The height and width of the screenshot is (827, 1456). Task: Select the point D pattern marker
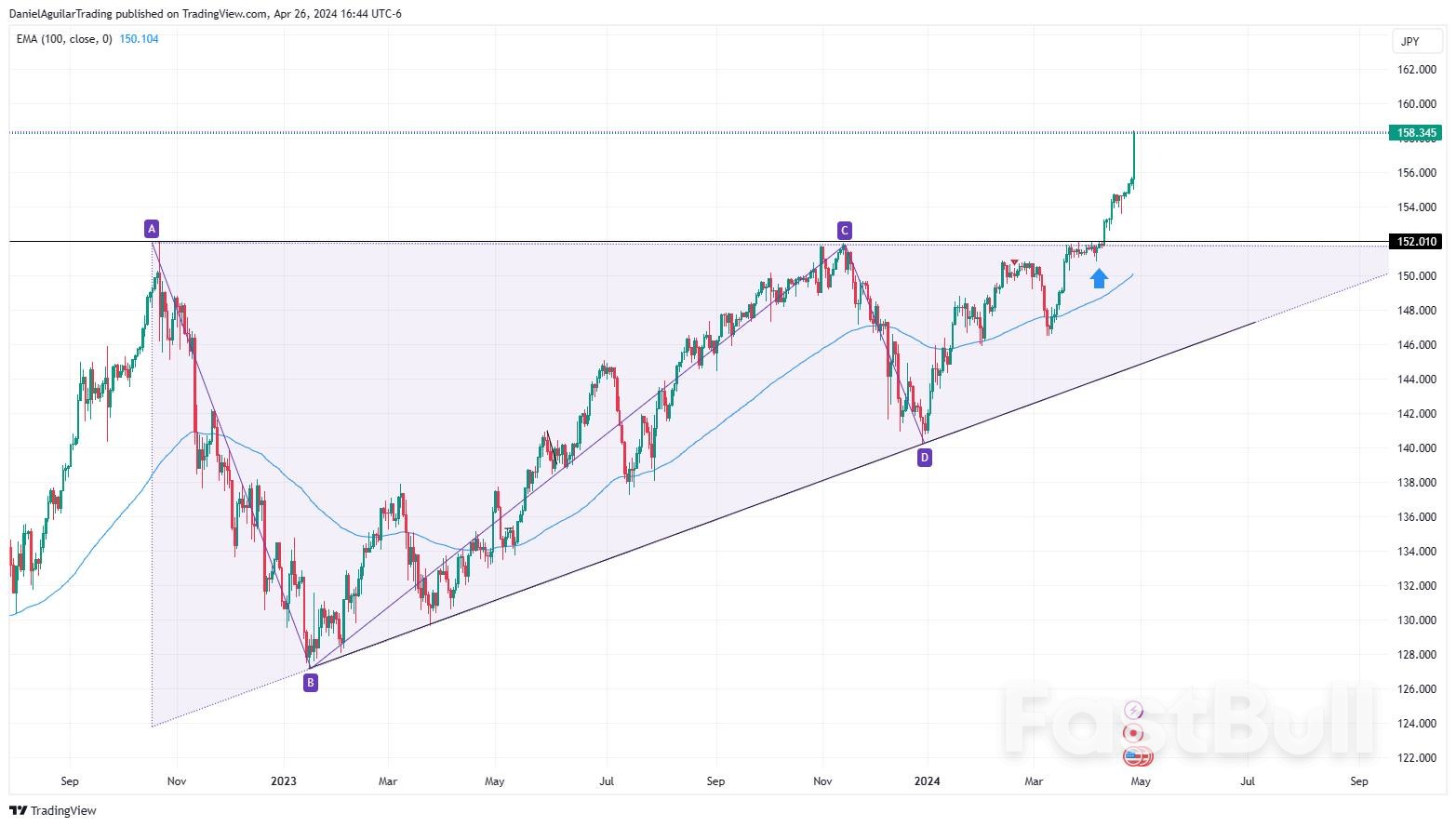click(924, 457)
